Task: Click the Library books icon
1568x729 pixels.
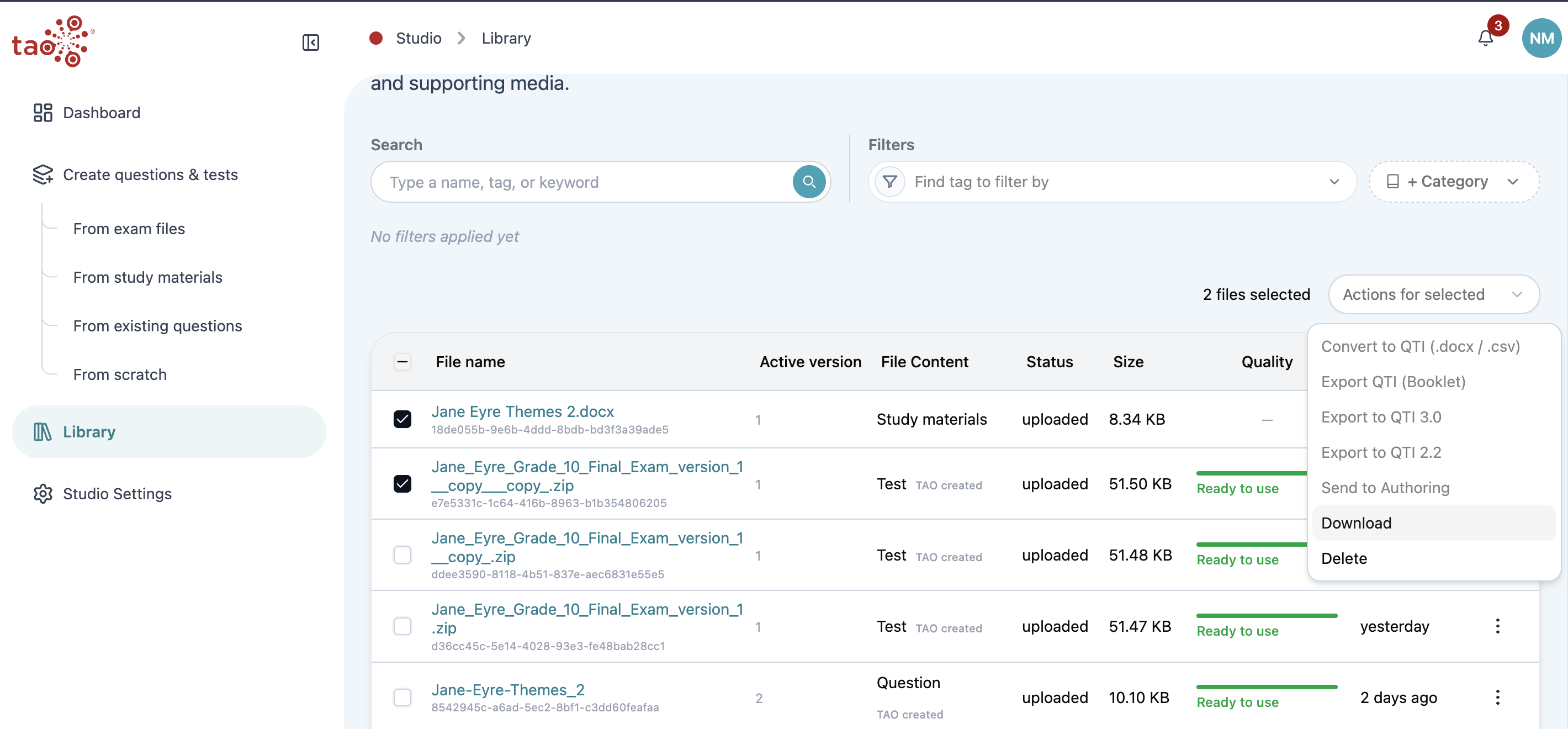Action: [43, 432]
